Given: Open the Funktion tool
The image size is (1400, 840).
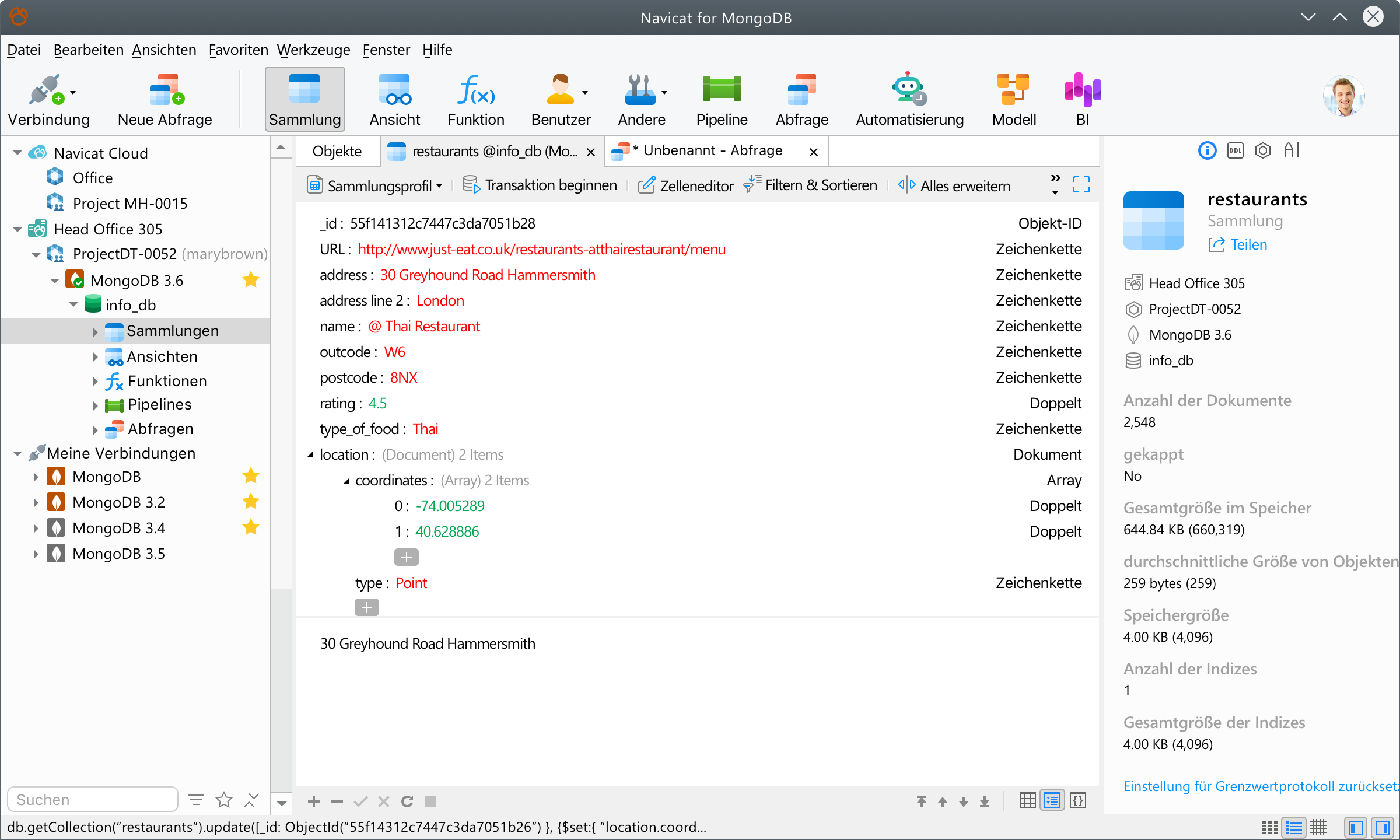Looking at the screenshot, I should [x=476, y=100].
